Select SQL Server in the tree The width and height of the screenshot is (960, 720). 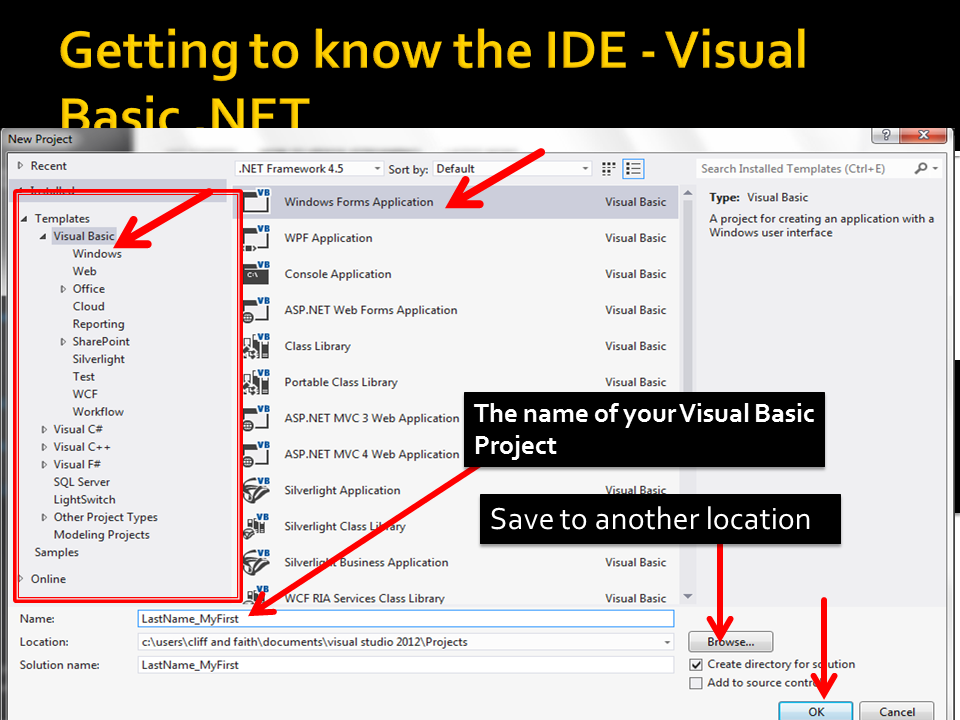[x=81, y=482]
